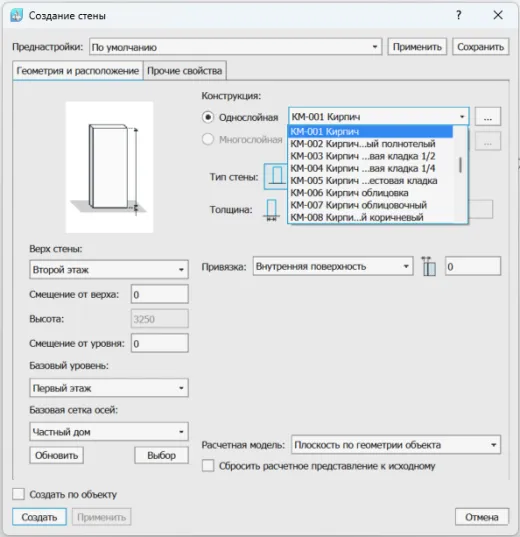Click the Сохранить presets button
The height and width of the screenshot is (537, 520).
tap(481, 47)
